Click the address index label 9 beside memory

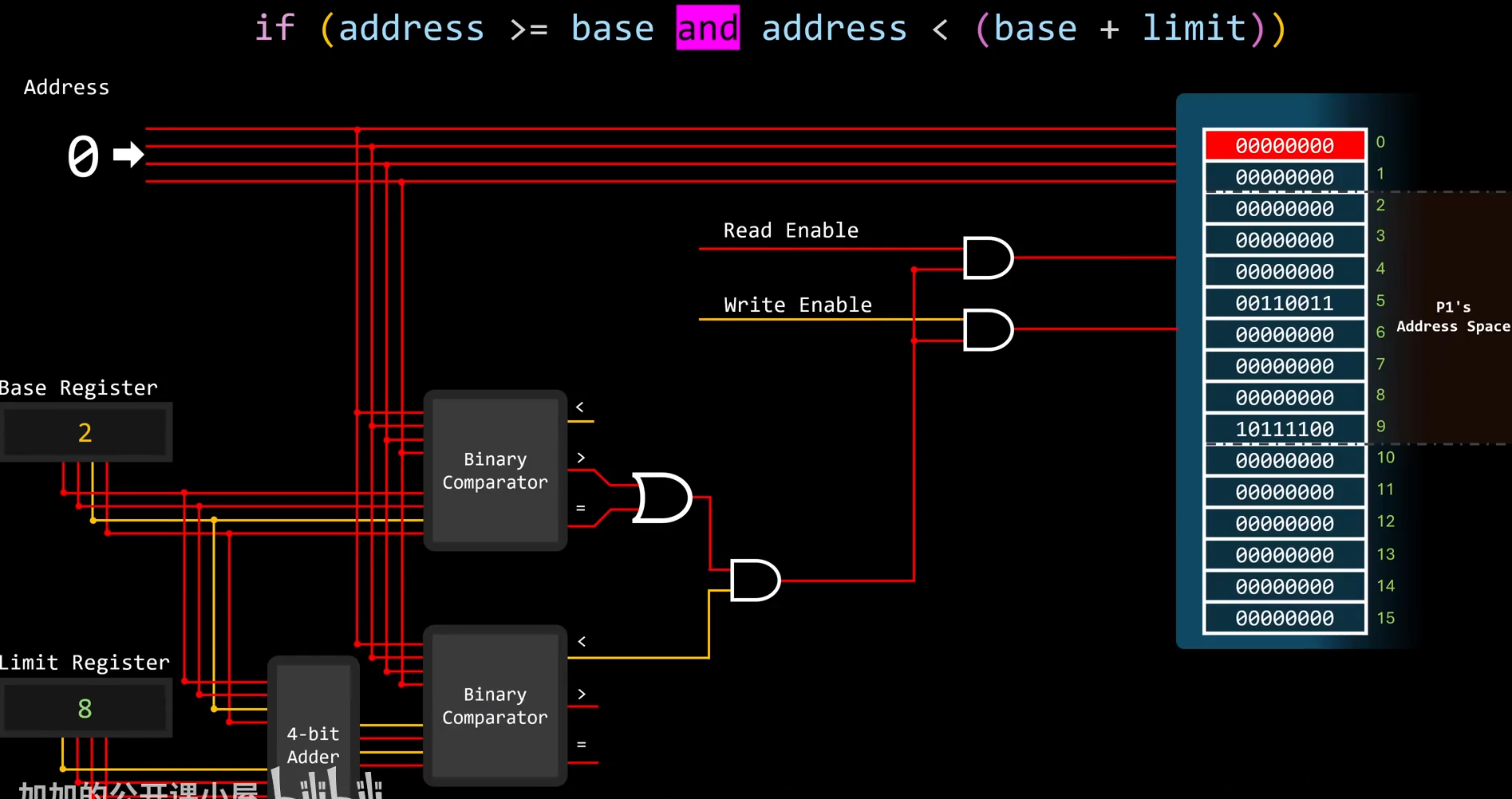tap(1380, 427)
